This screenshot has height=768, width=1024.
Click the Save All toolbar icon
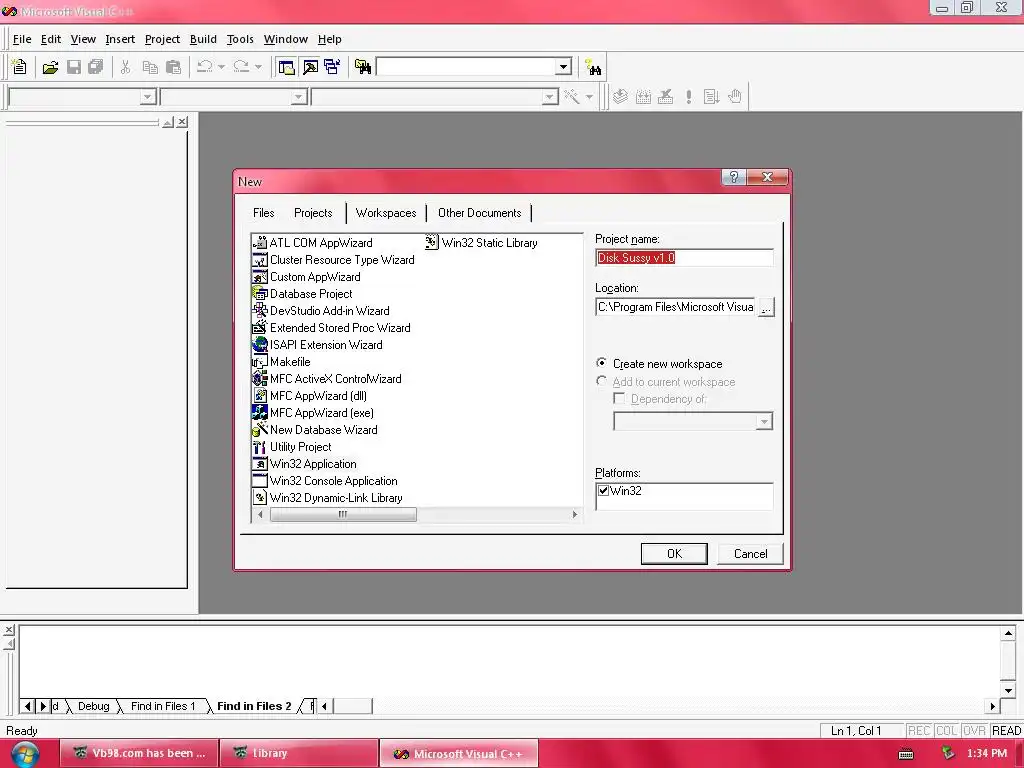pyautogui.click(x=96, y=67)
